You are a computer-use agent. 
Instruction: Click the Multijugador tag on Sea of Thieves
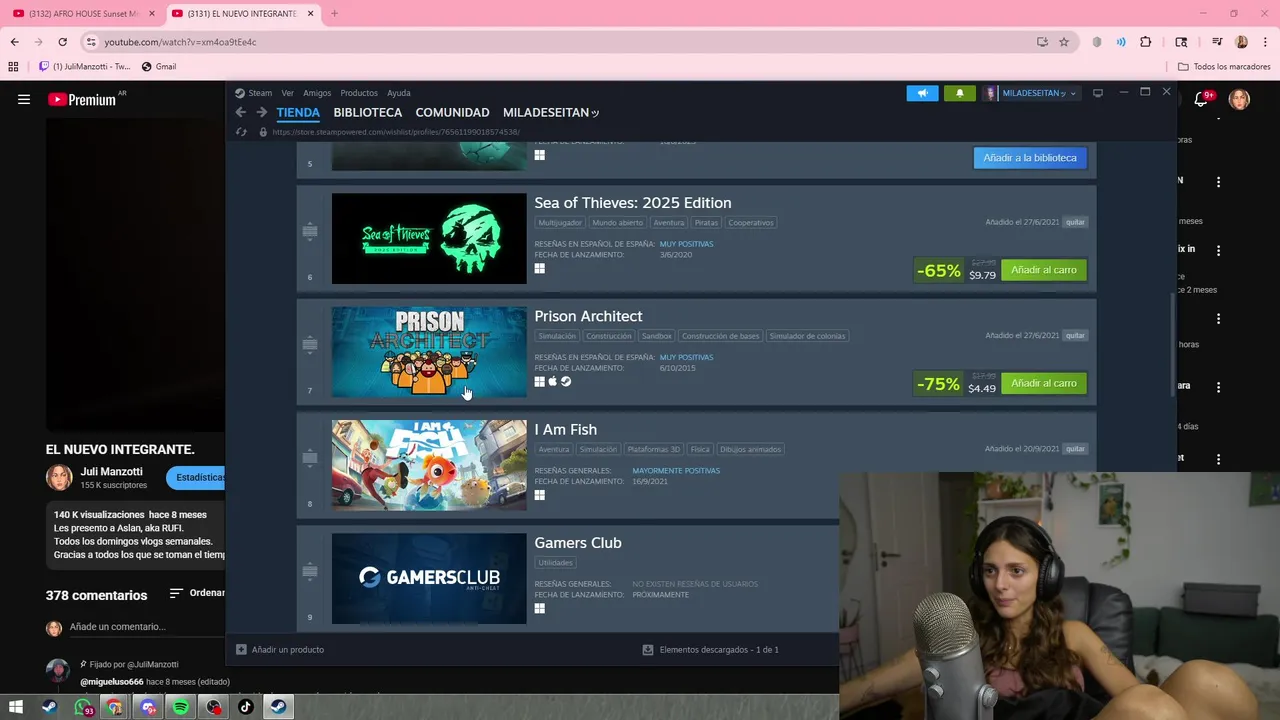pyautogui.click(x=559, y=223)
